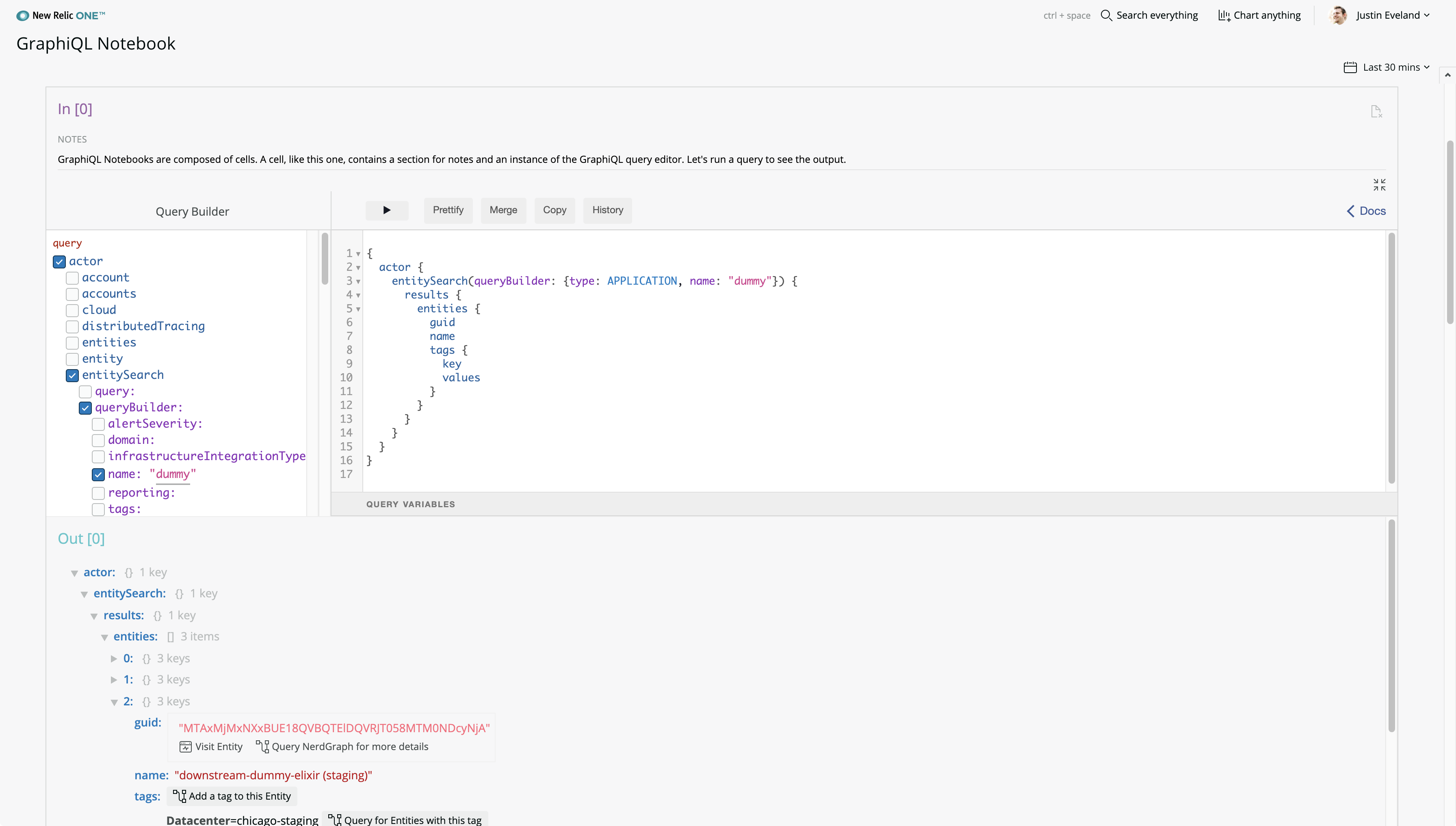This screenshot has height=826, width=1456.
Task: Check infrastructureIntegrationType checkbox
Action: tap(98, 456)
